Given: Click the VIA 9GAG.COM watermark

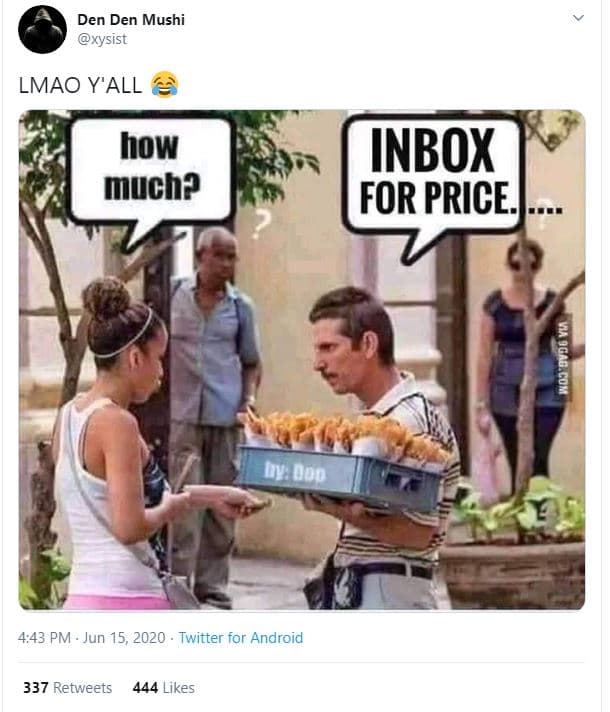Looking at the screenshot, I should click(x=562, y=356).
